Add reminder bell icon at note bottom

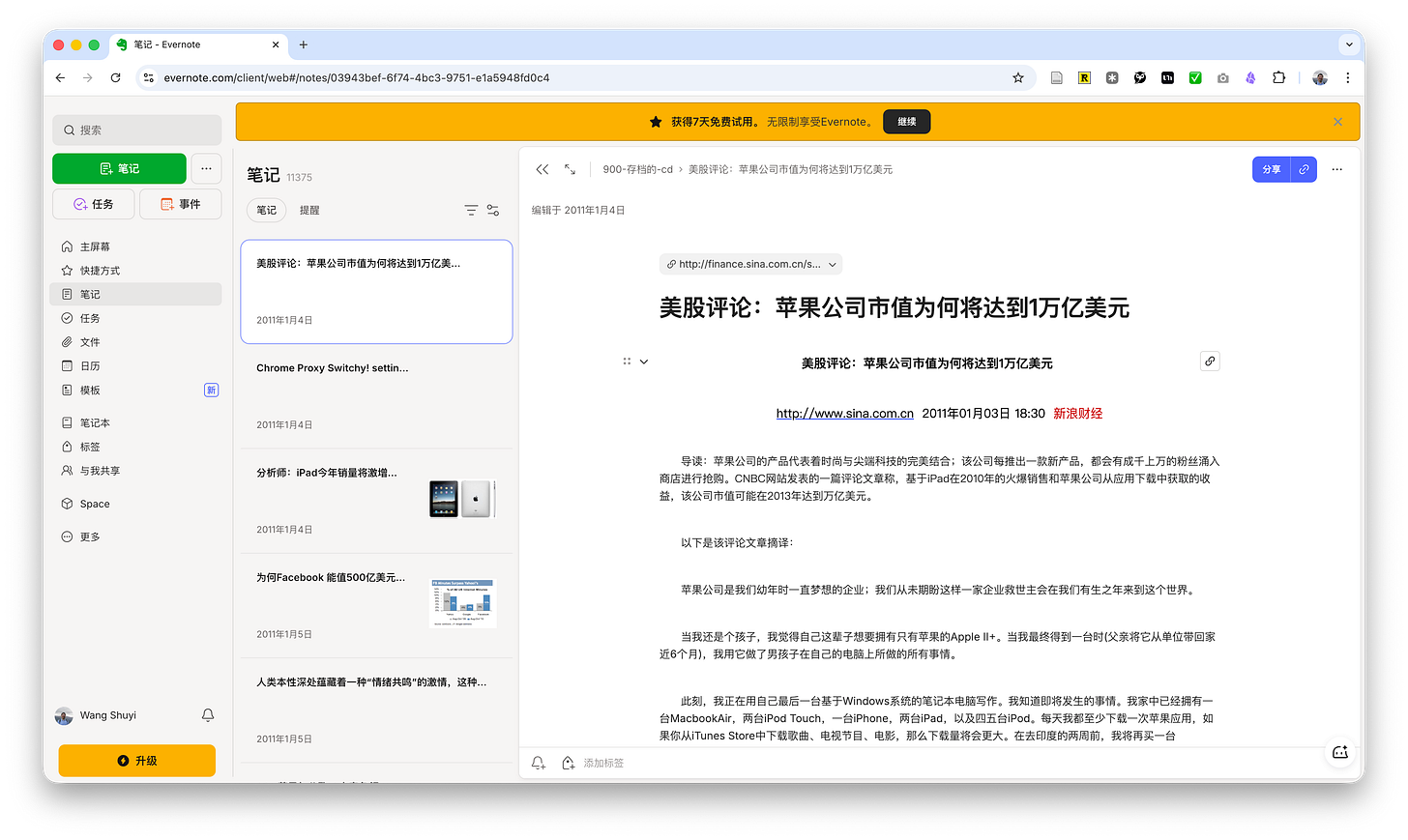[x=539, y=763]
